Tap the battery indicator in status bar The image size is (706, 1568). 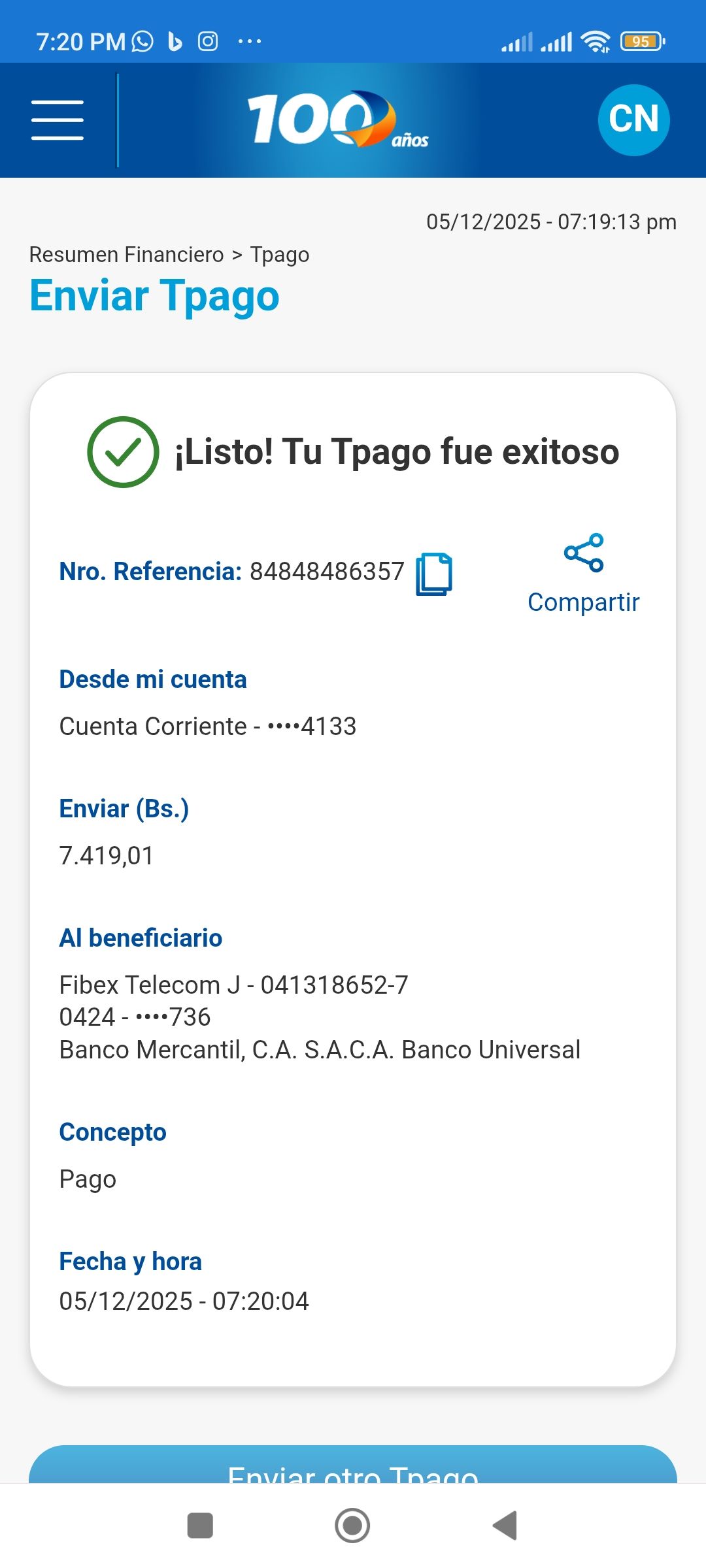pos(642,42)
